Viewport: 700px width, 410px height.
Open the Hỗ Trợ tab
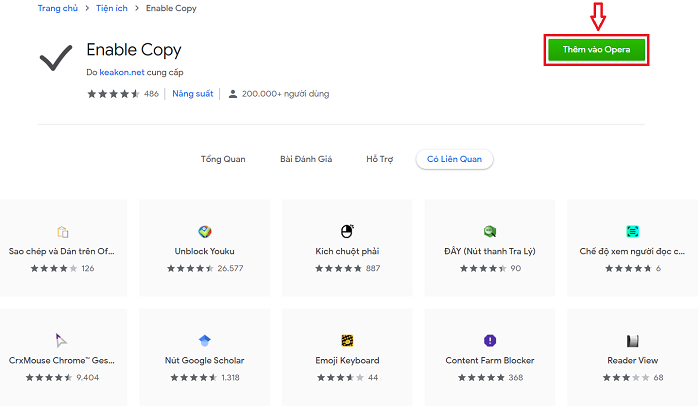[x=379, y=159]
